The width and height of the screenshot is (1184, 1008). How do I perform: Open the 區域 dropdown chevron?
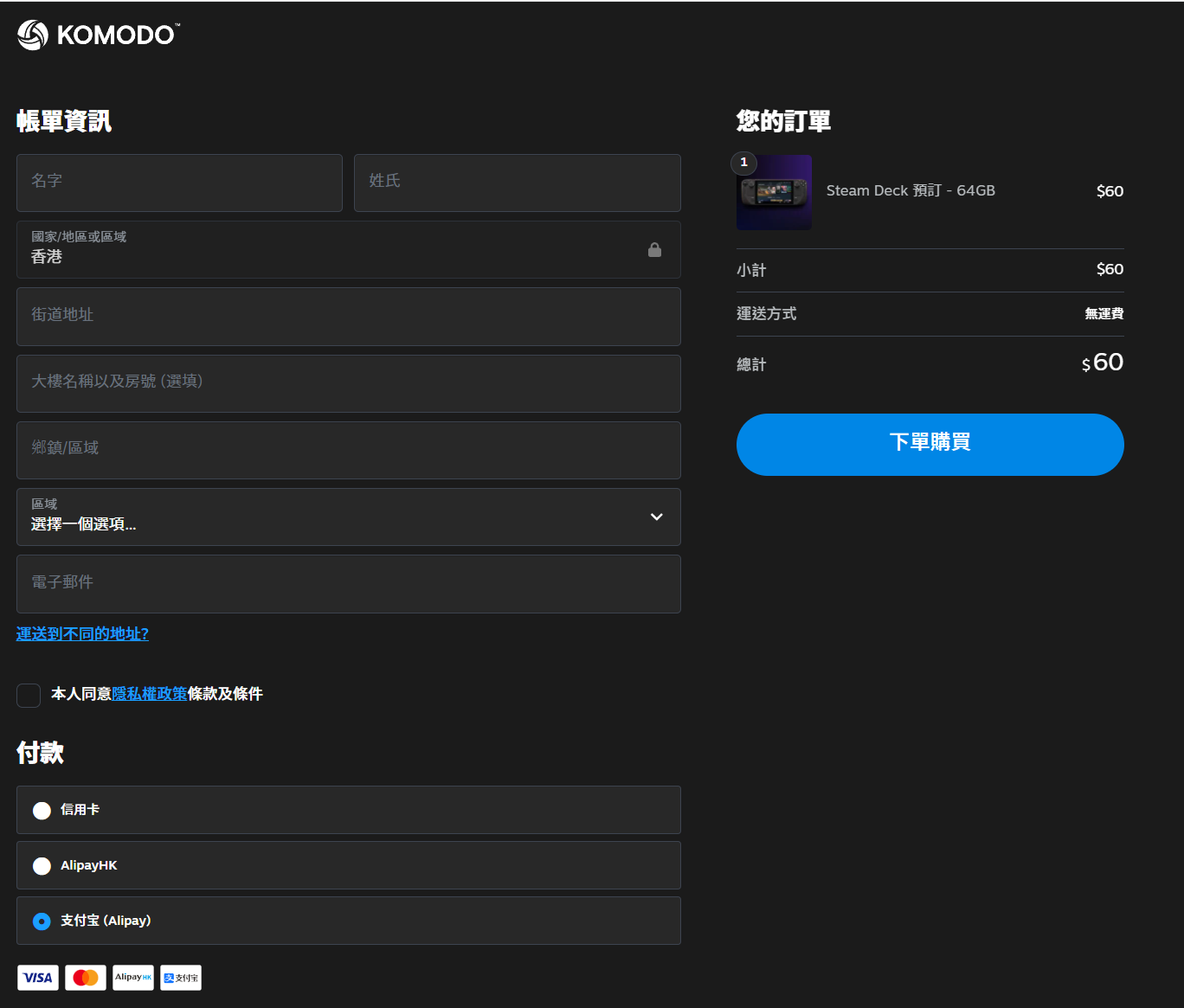pyautogui.click(x=657, y=517)
